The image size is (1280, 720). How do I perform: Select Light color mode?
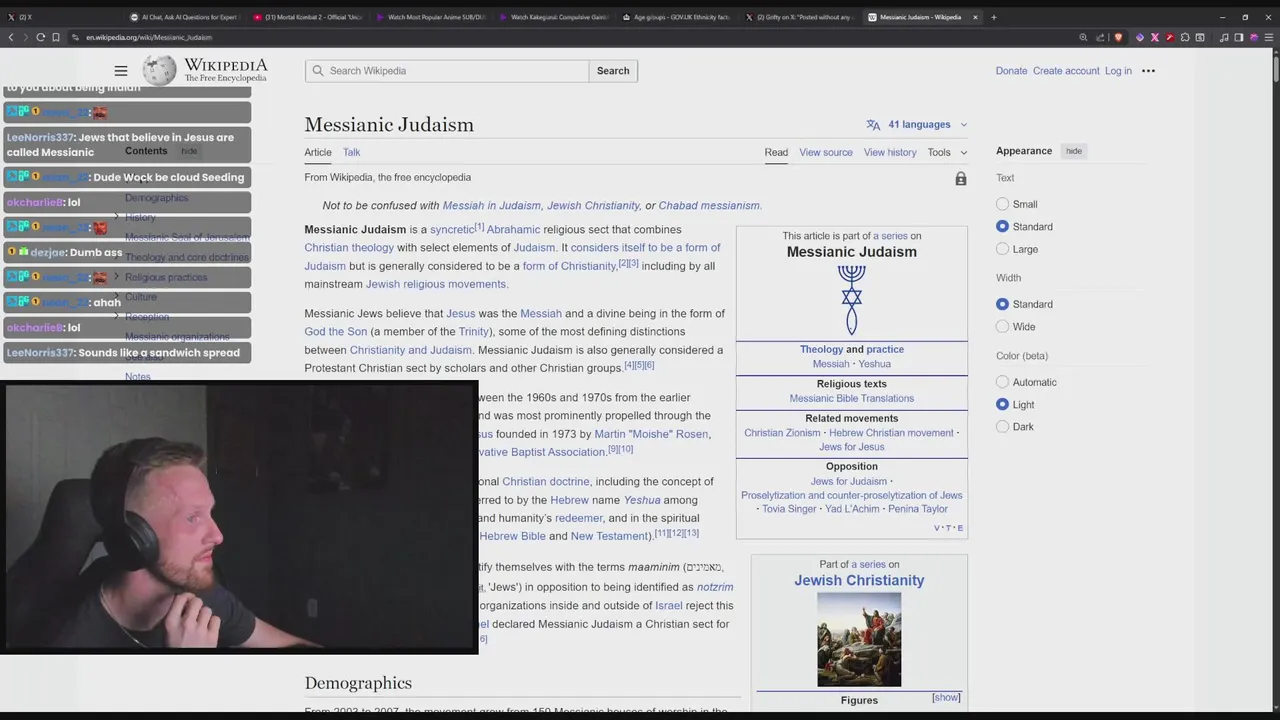[1002, 404]
